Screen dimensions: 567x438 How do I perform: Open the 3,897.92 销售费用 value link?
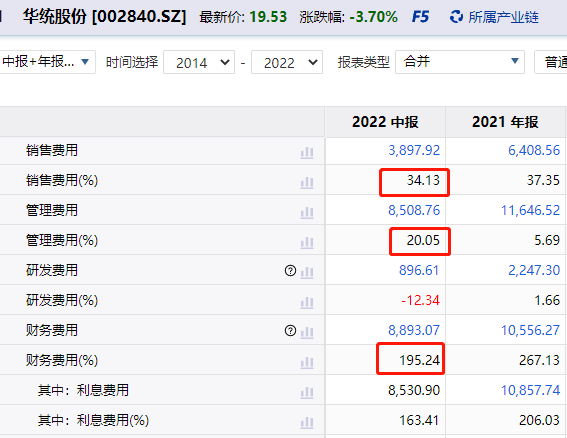tap(414, 150)
